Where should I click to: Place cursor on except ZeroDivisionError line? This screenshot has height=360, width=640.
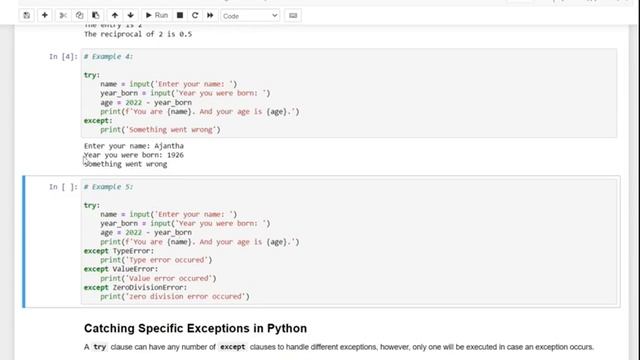click(135, 287)
